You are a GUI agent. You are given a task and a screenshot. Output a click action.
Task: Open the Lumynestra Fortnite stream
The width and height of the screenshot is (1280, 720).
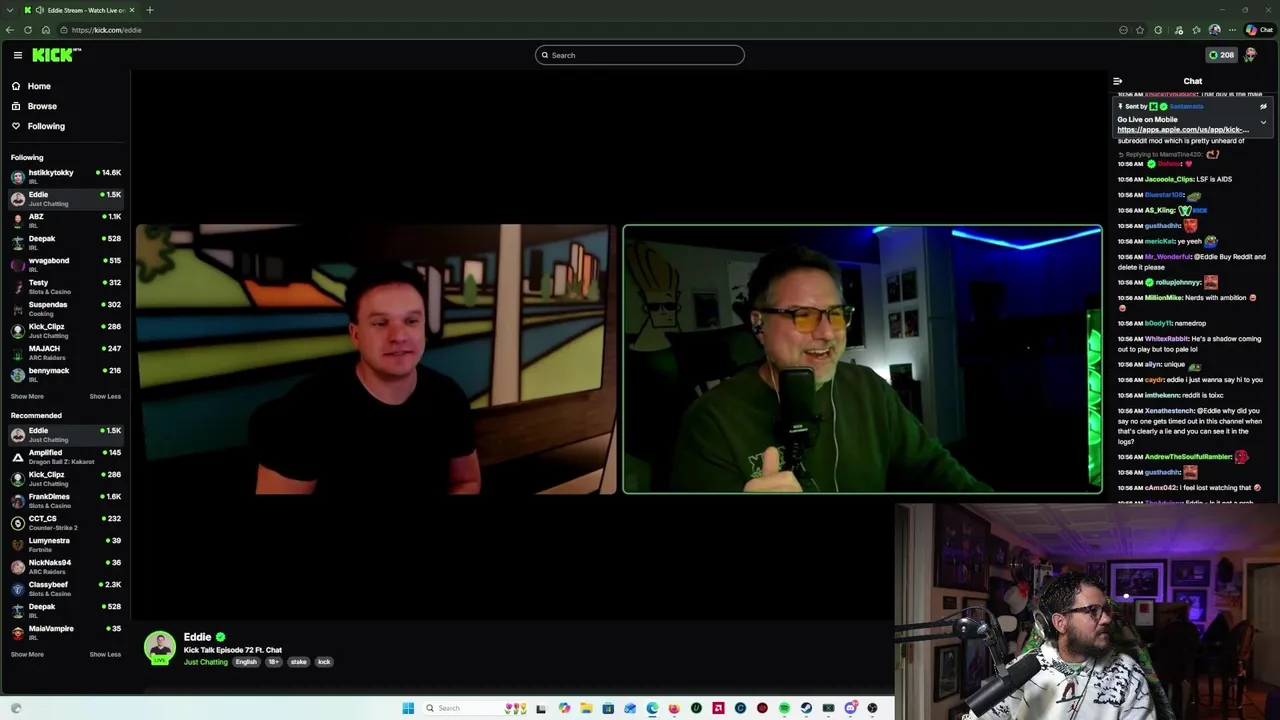(66, 544)
